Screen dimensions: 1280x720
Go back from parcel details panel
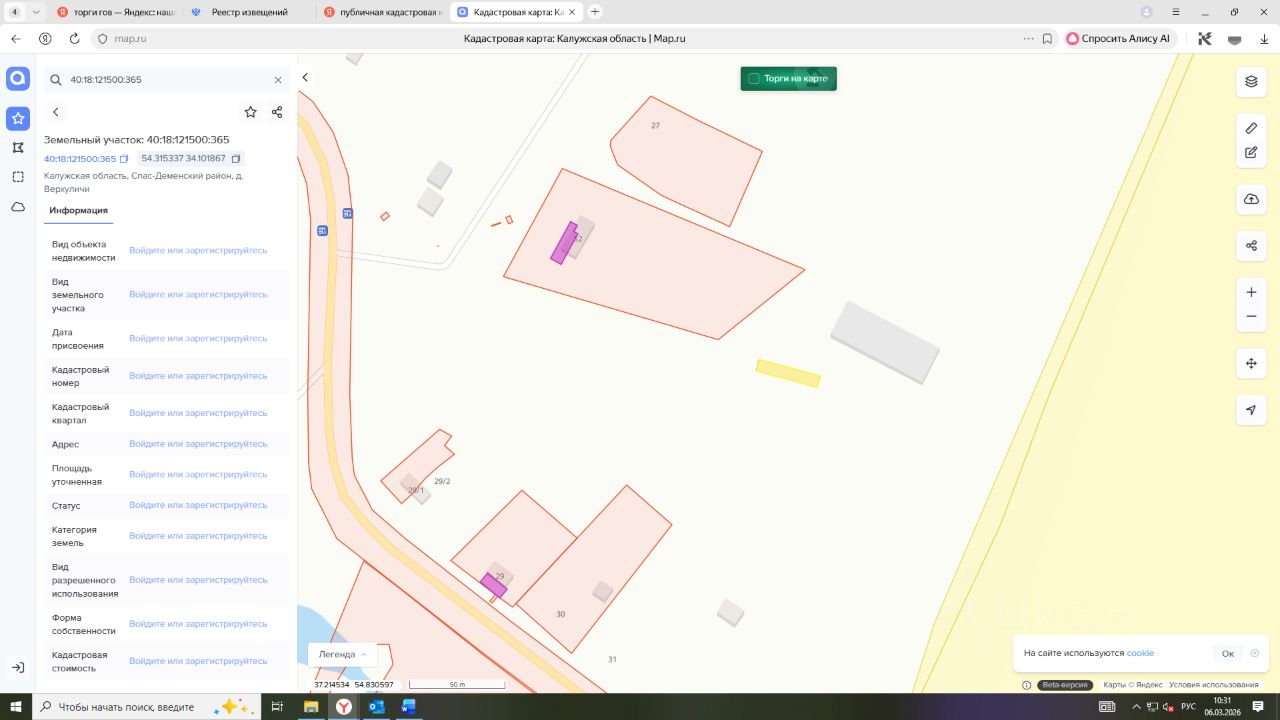(56, 112)
